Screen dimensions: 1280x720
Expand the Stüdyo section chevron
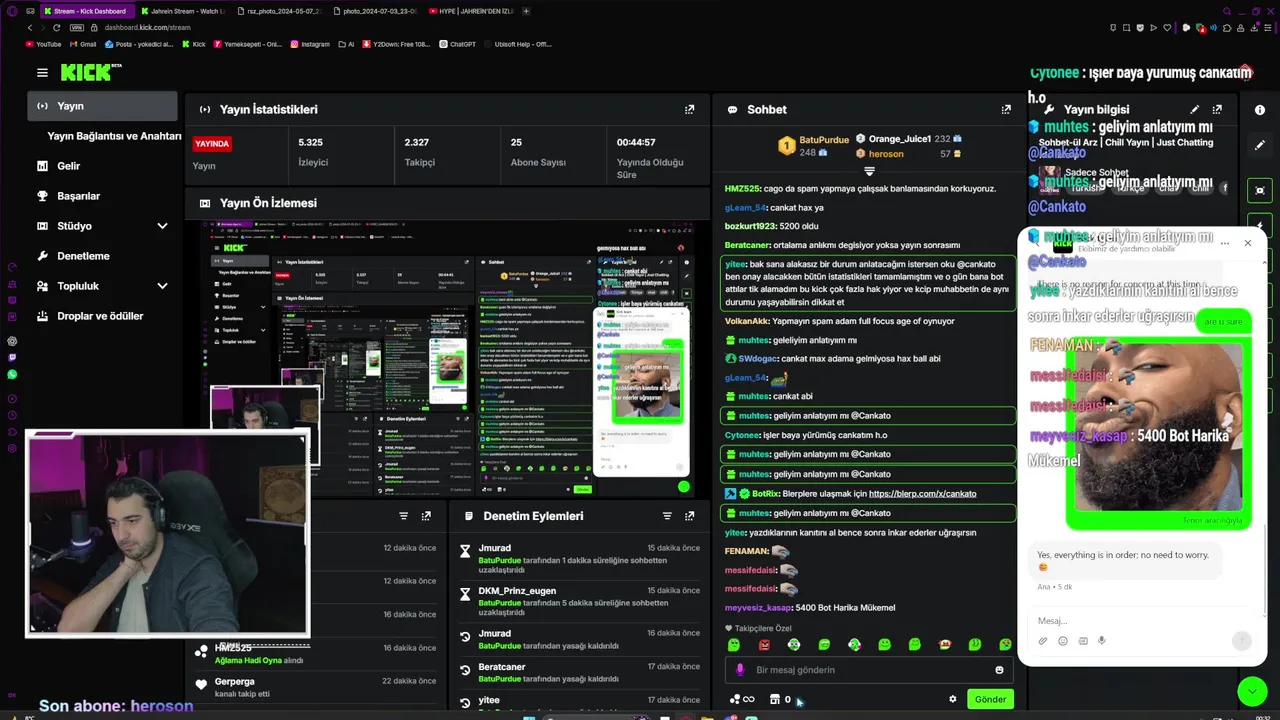tap(162, 226)
